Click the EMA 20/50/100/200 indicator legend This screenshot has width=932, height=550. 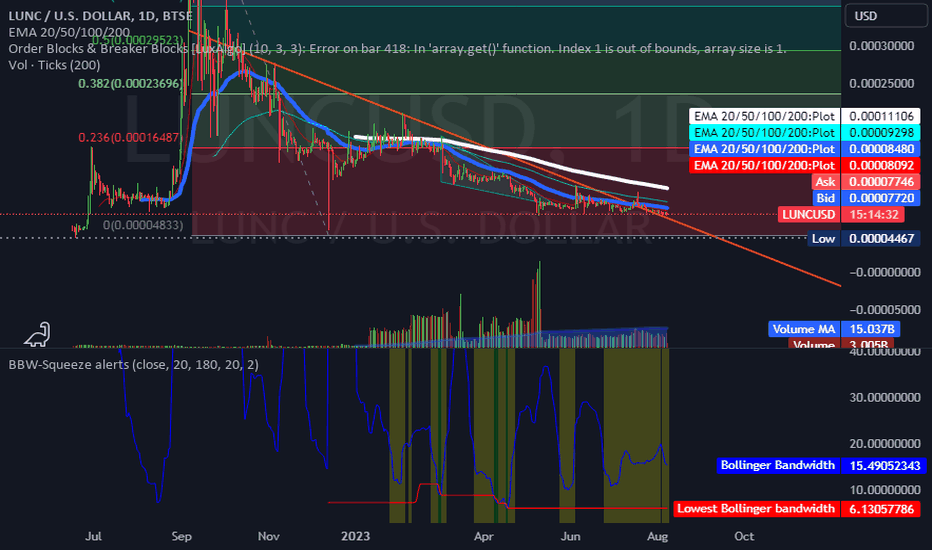69,32
